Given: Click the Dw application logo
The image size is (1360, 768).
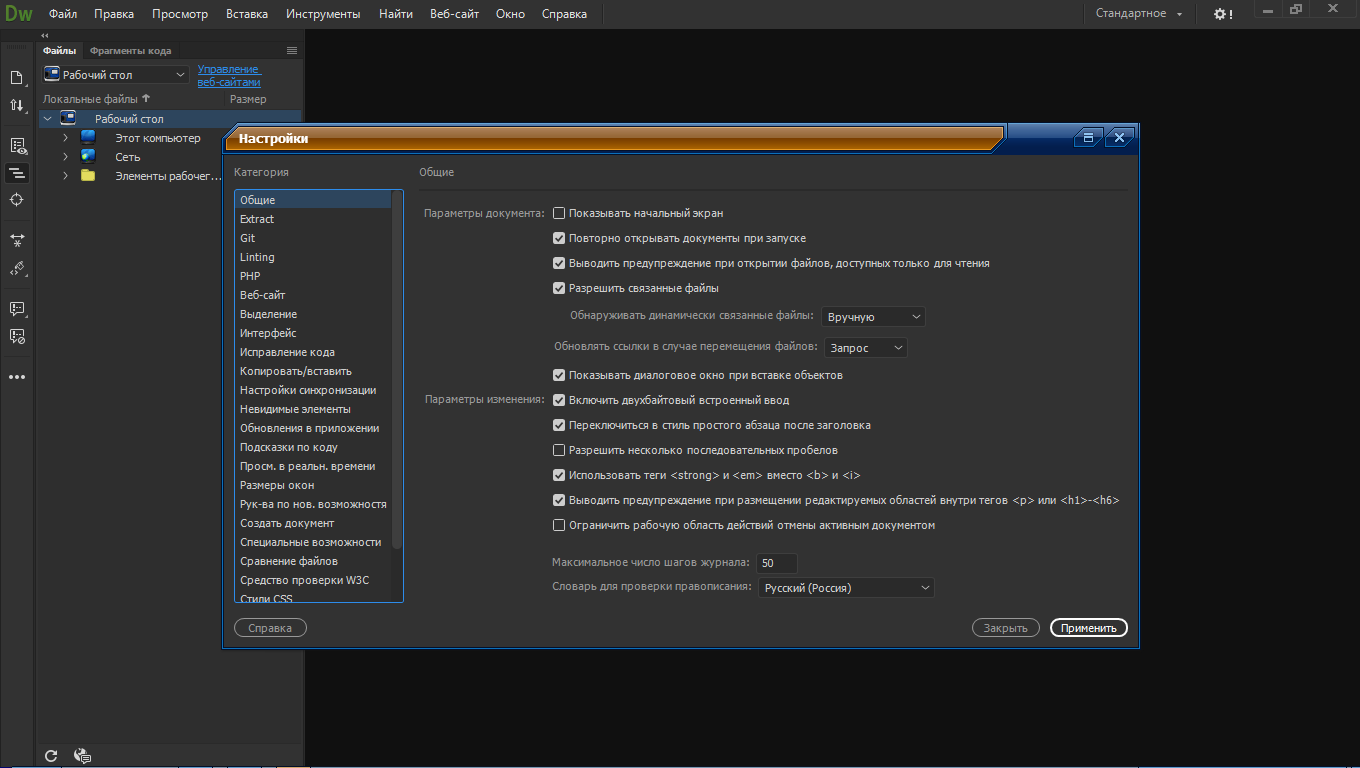Looking at the screenshot, I should pyautogui.click(x=18, y=14).
